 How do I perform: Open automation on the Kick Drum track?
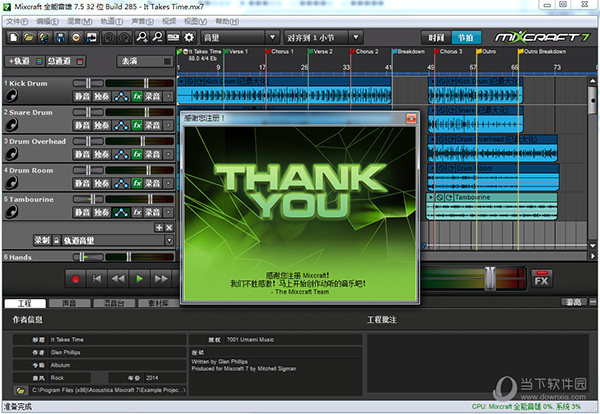(x=121, y=96)
